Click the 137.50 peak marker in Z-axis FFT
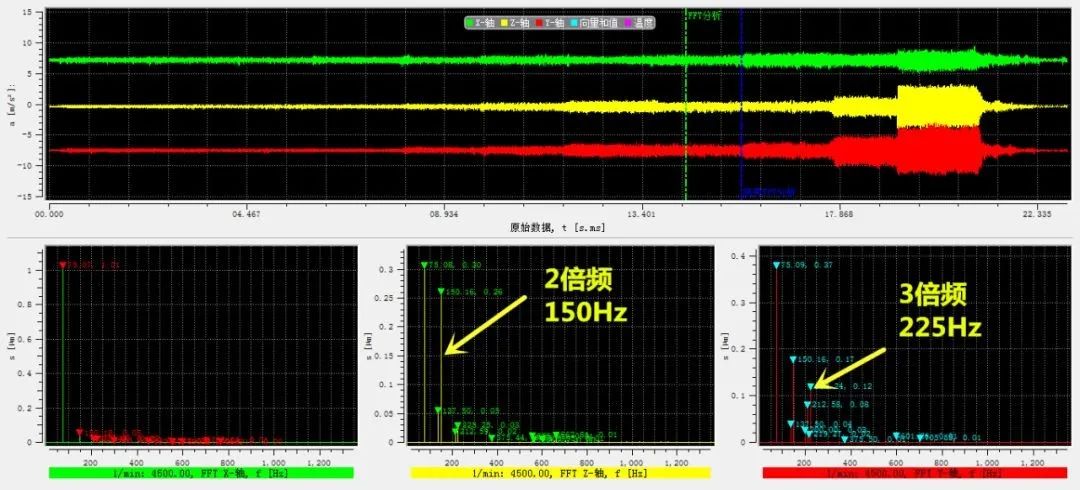 tap(438, 410)
